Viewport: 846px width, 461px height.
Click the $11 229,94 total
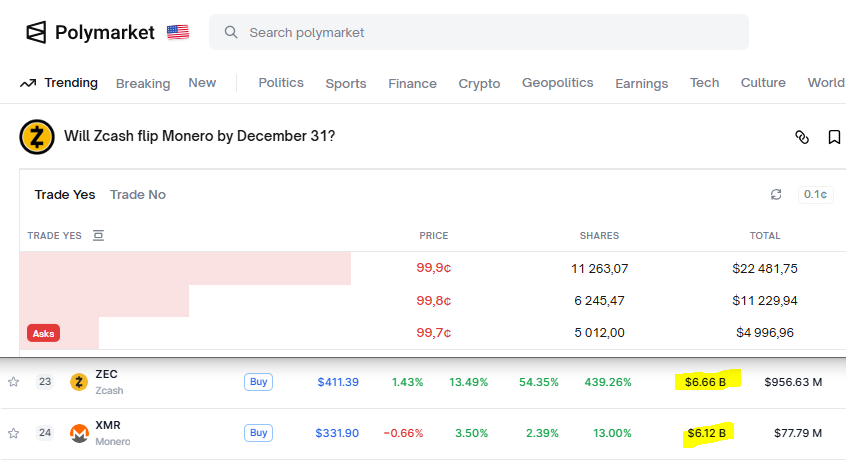765,301
